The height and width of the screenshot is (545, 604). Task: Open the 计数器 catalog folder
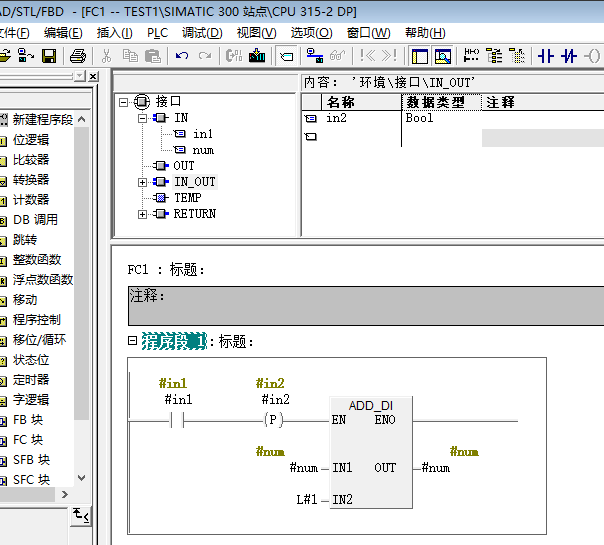pos(31,200)
